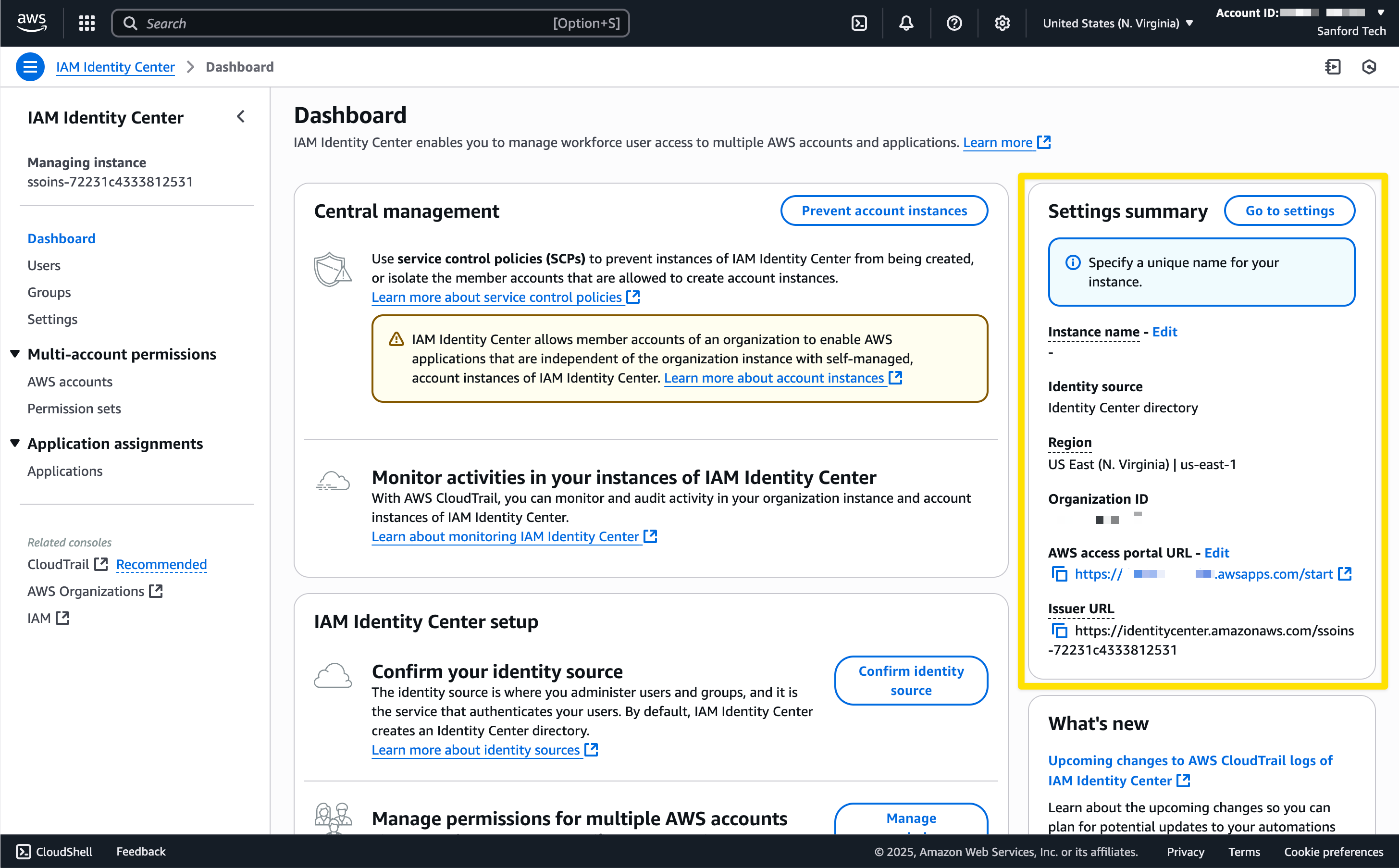Open the services grid menu
Image resolution: width=1399 pixels, height=868 pixels.
point(87,23)
